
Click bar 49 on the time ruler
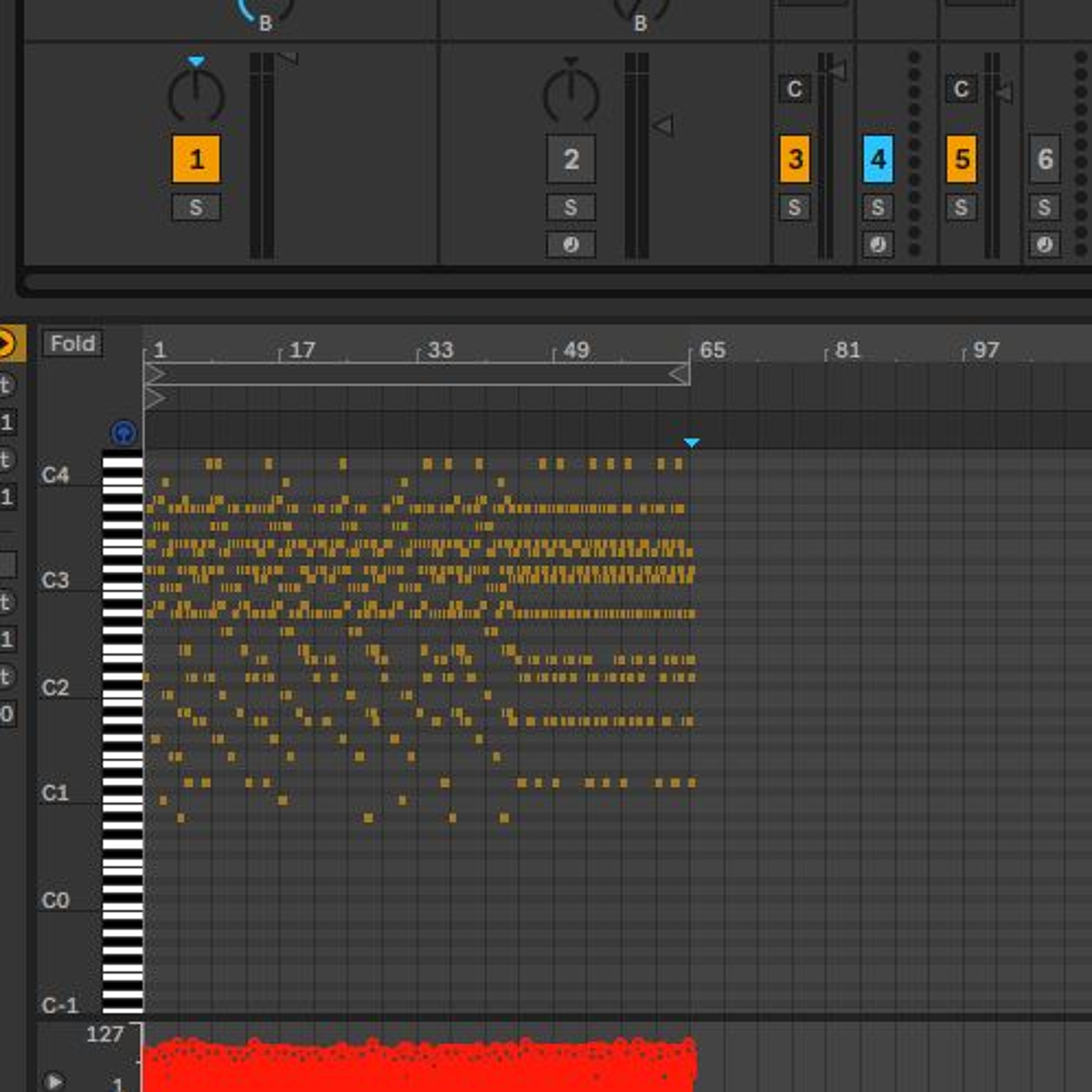tap(577, 351)
